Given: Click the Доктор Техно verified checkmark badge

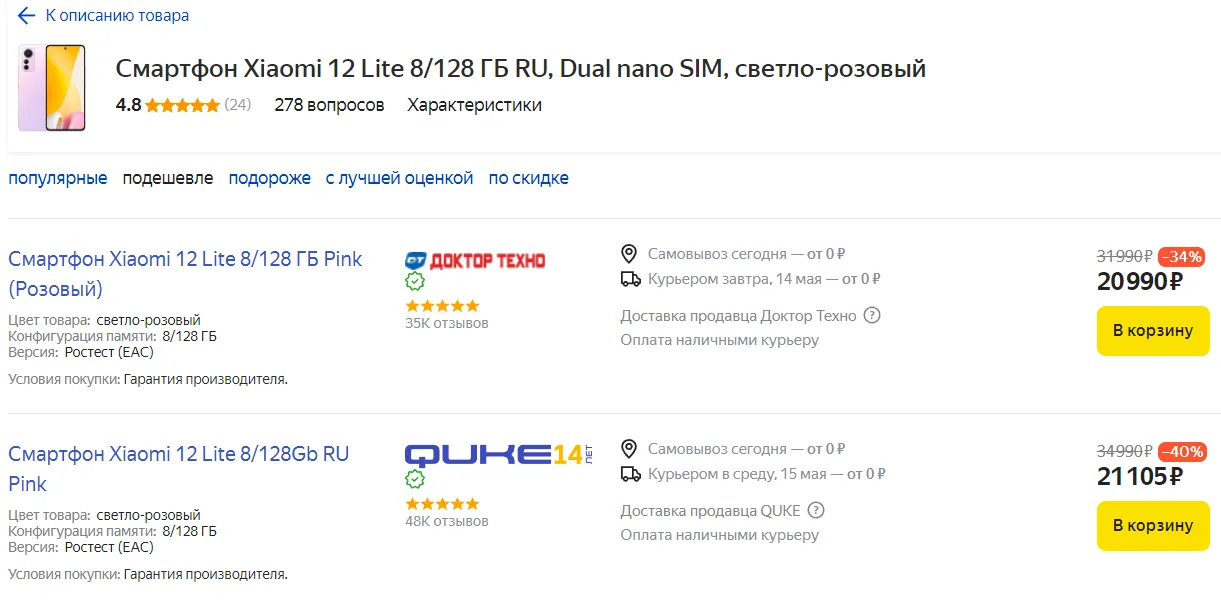Looking at the screenshot, I should [x=415, y=282].
